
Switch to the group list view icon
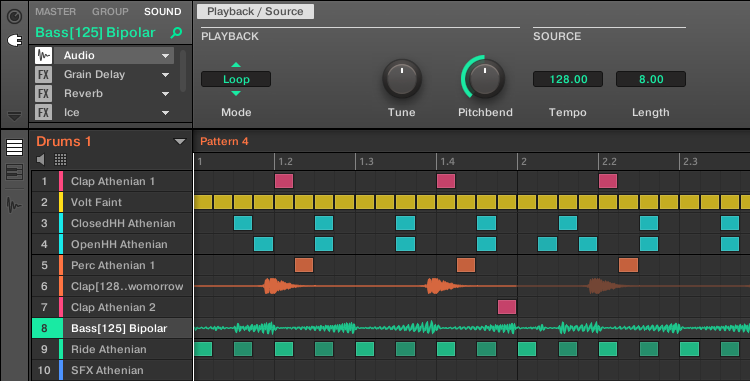14,148
